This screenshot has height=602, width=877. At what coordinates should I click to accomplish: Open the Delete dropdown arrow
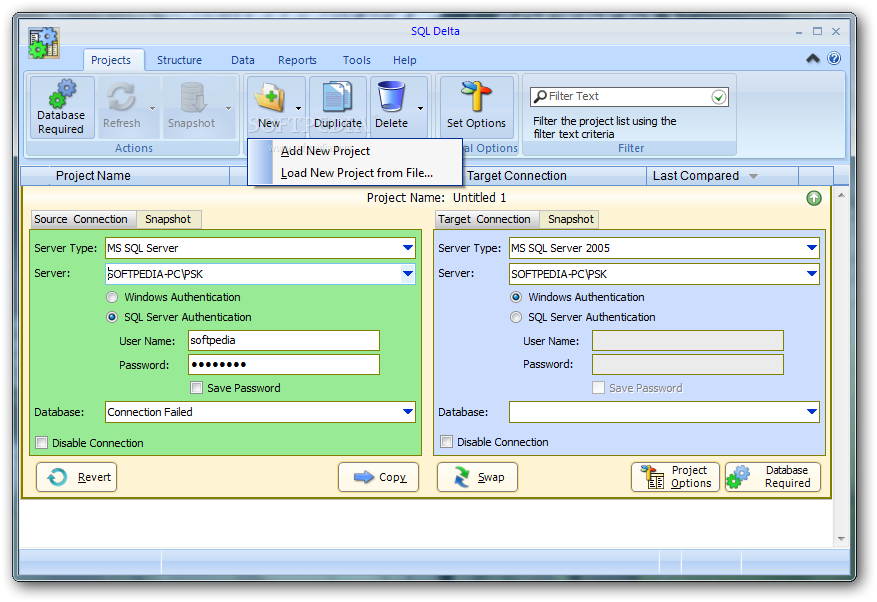tap(420, 109)
